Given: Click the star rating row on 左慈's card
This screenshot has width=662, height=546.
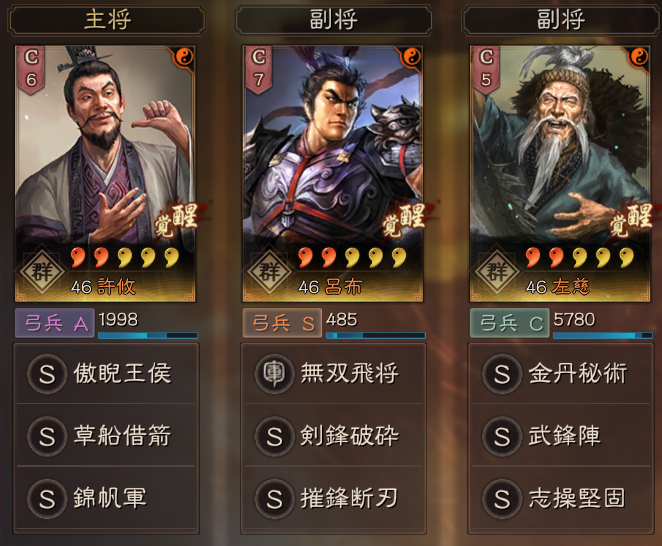Looking at the screenshot, I should [579, 257].
